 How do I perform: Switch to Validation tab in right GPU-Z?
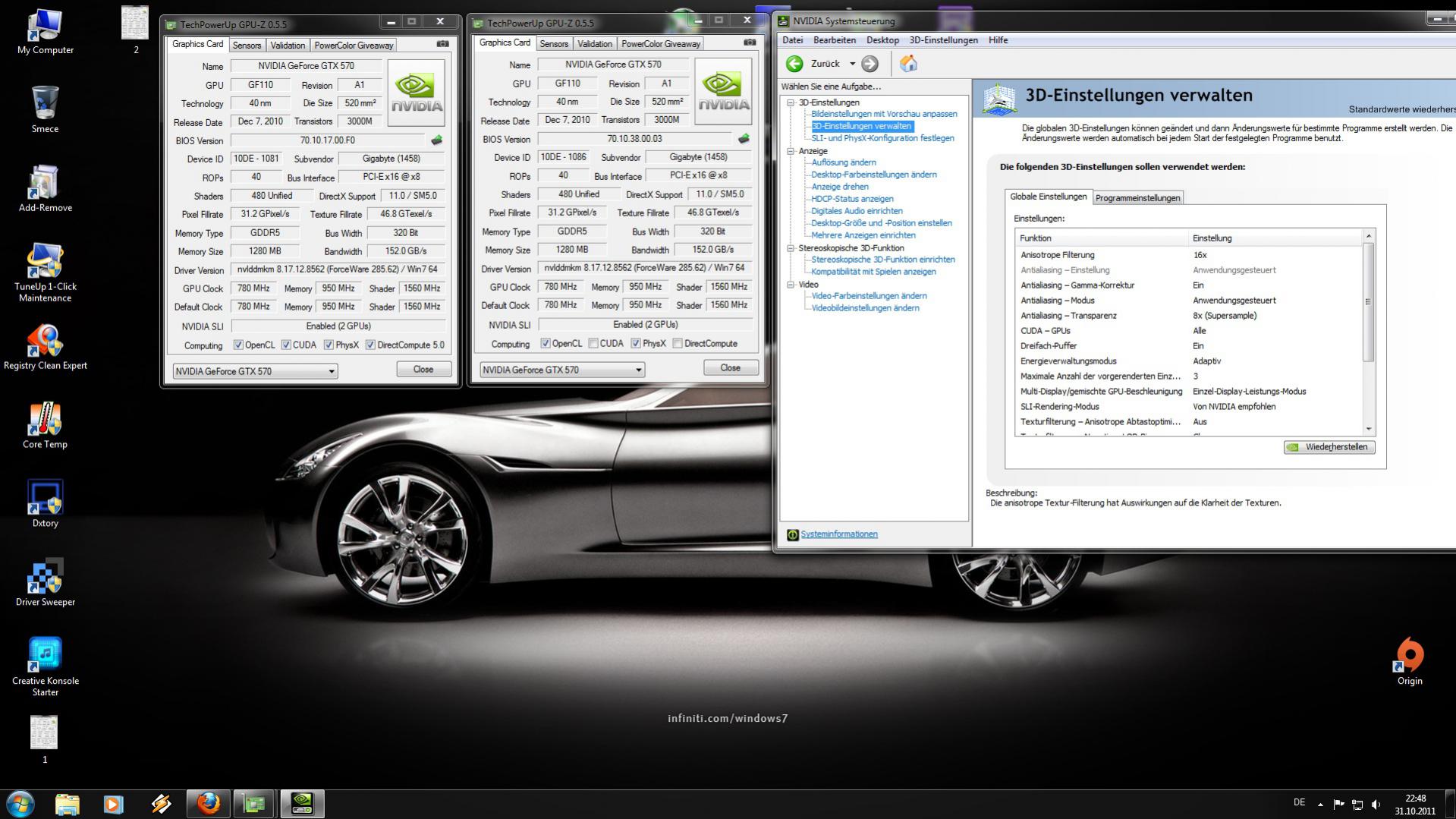coord(595,44)
